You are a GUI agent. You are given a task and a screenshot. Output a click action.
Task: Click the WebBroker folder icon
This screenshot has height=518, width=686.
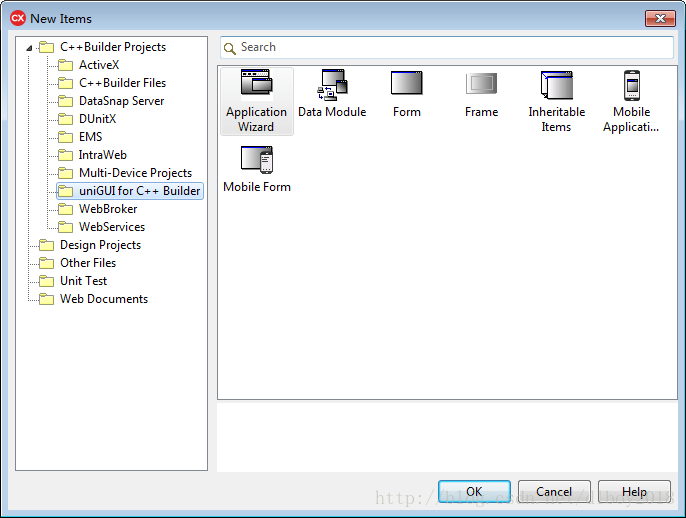click(66, 209)
